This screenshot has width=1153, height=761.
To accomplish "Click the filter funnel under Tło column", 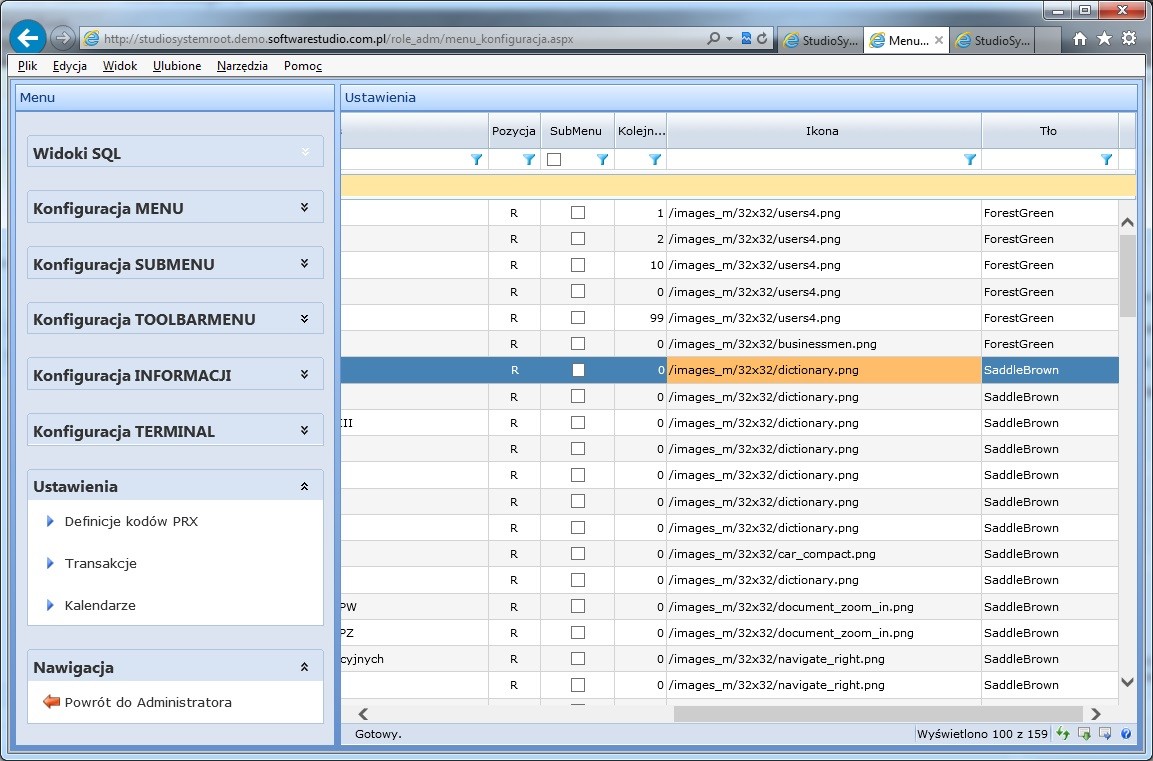I will 1107,160.
